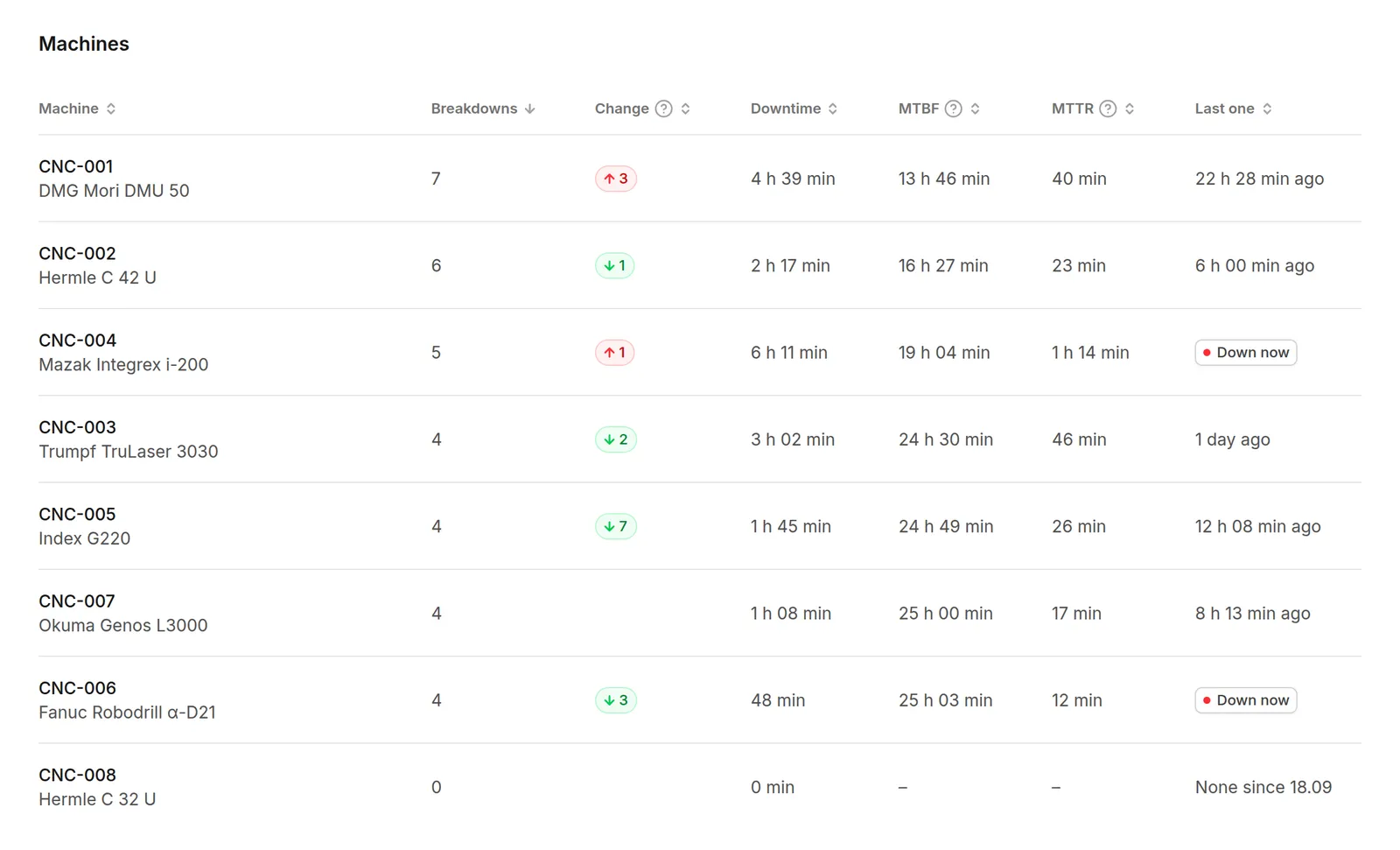Click the 4 h 39 min downtime value
This screenshot has height=850, width=1400.
(793, 179)
